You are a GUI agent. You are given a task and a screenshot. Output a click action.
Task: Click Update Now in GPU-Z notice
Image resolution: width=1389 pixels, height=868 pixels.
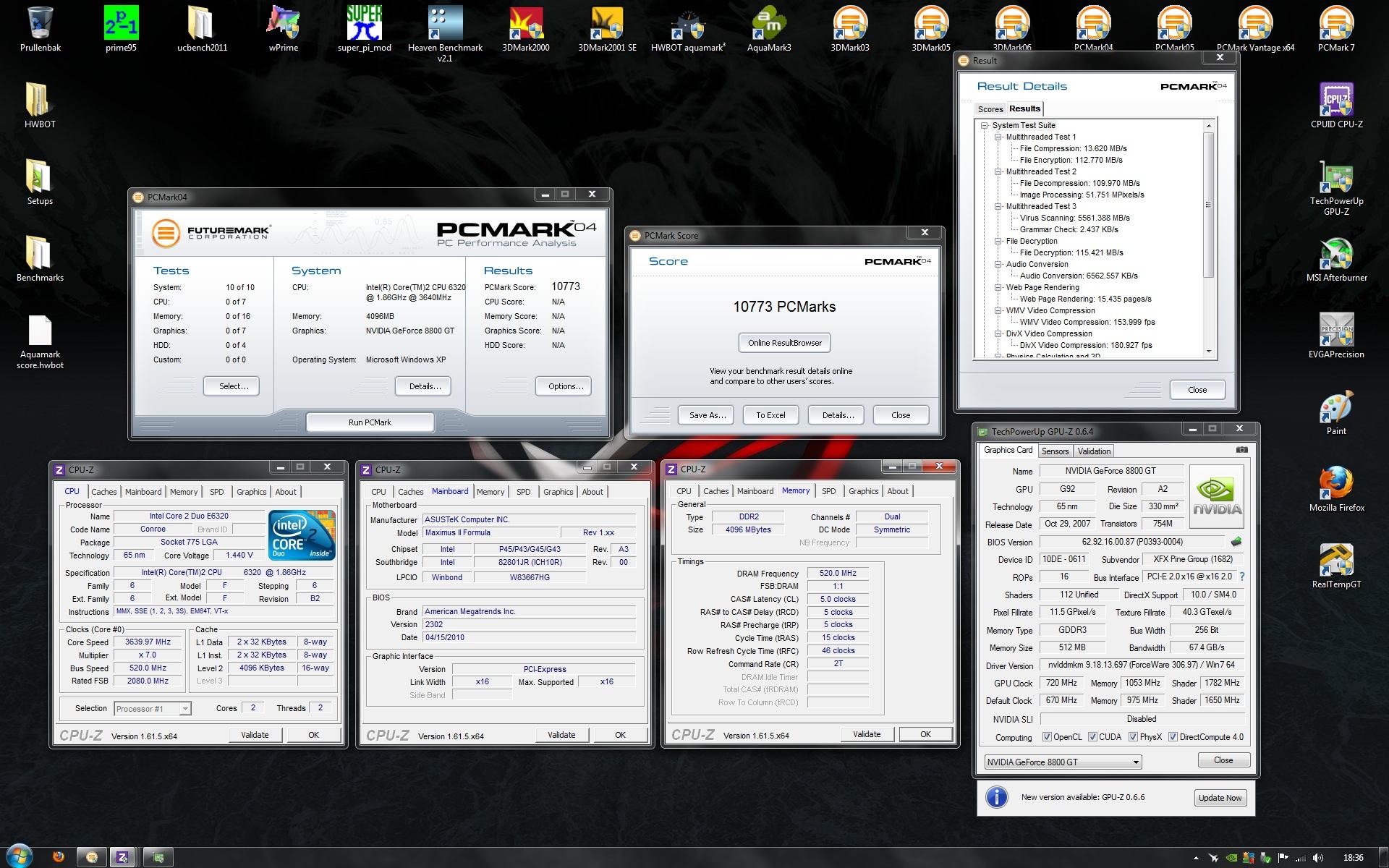(1220, 798)
